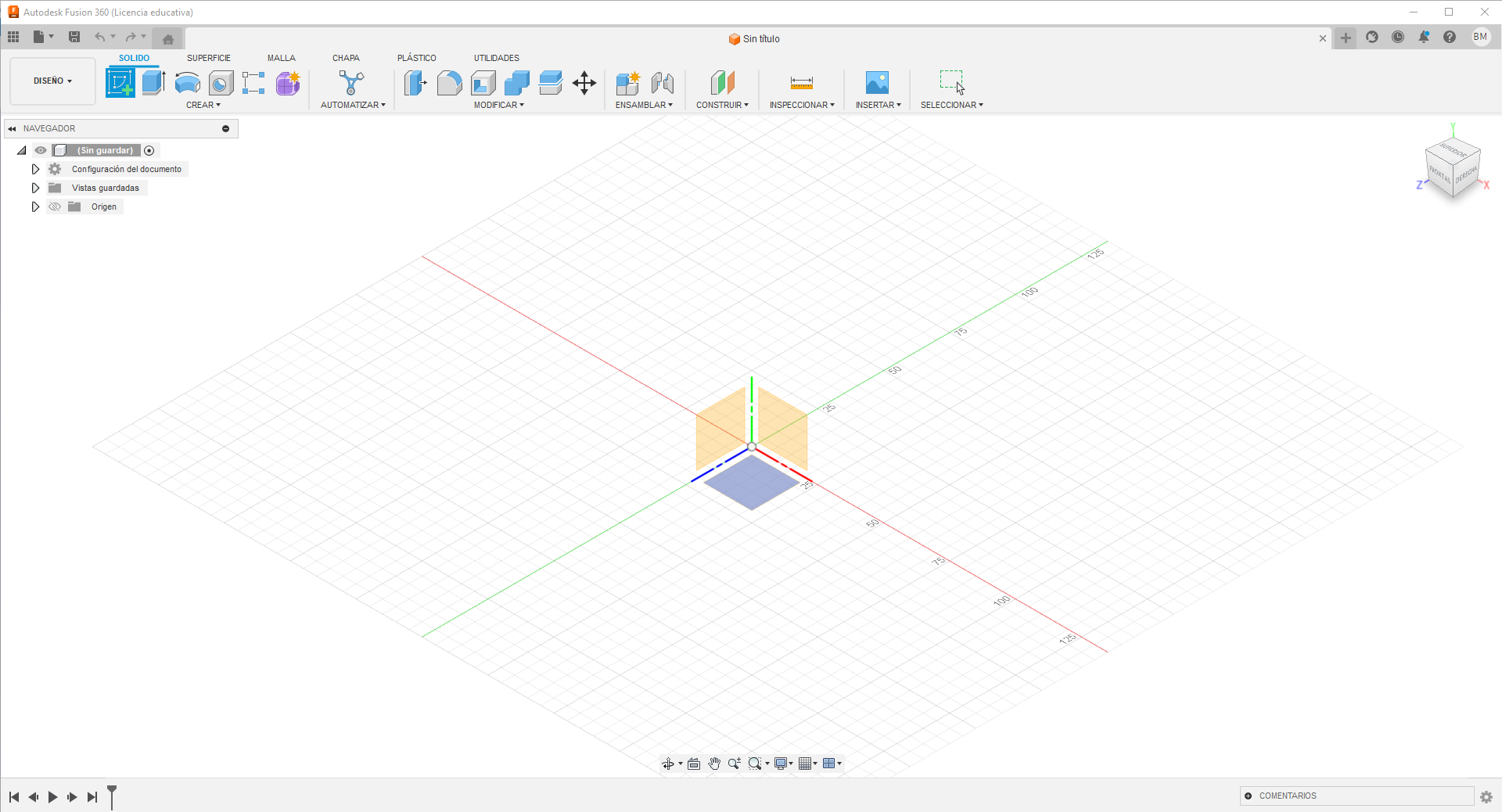1502x812 pixels.
Task: Open the Revolve tool
Action: (x=187, y=84)
